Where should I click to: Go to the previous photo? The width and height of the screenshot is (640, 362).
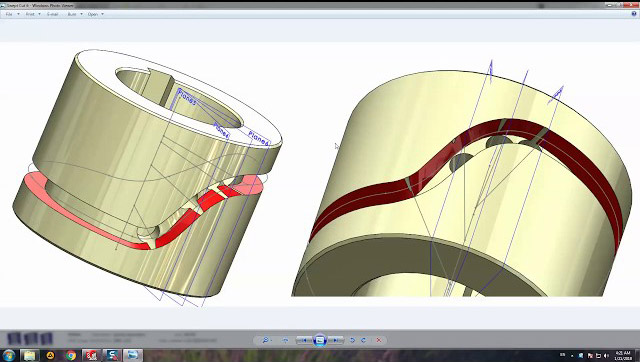click(x=304, y=340)
